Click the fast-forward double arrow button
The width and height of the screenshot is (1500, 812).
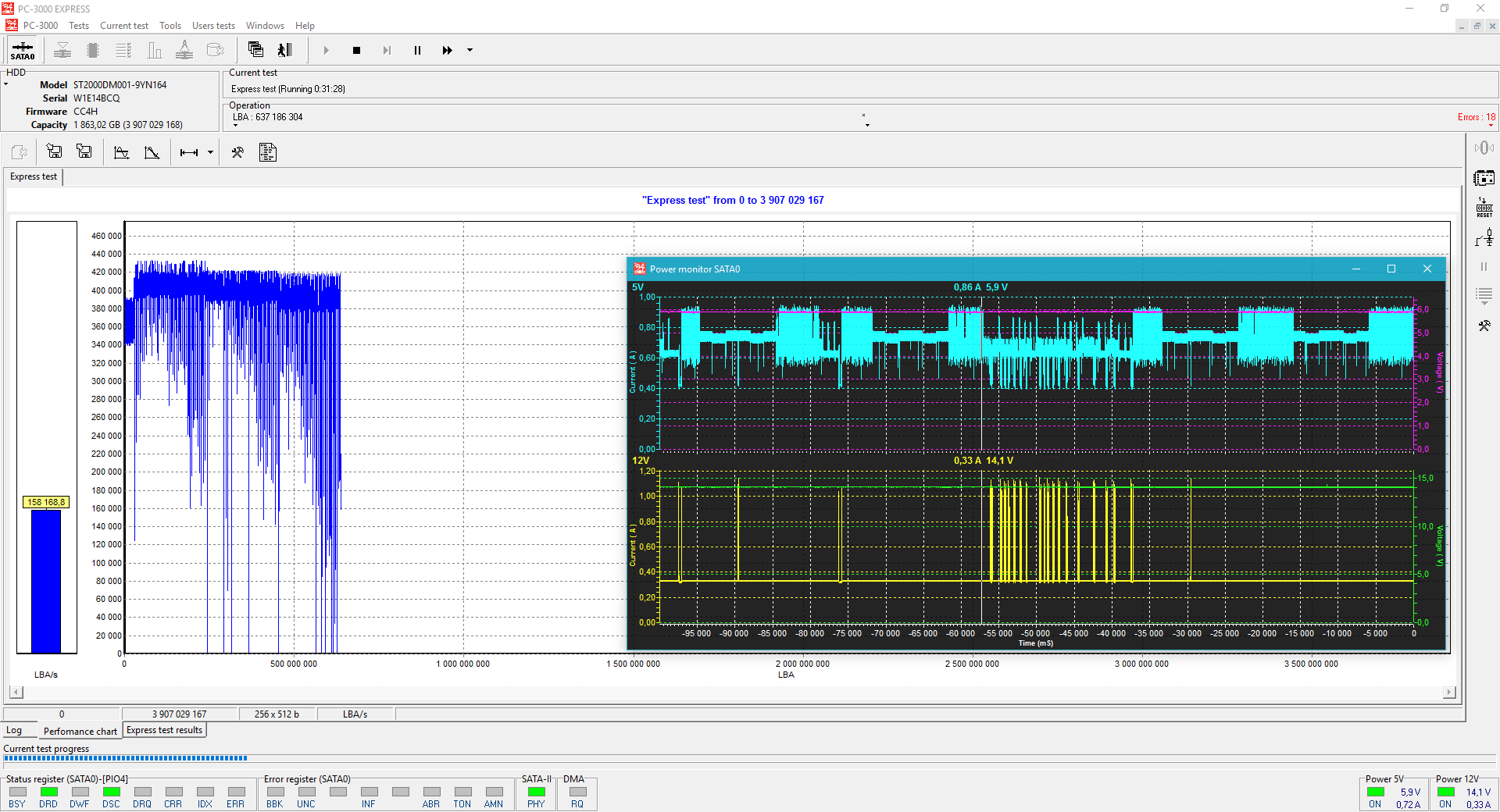(x=447, y=51)
